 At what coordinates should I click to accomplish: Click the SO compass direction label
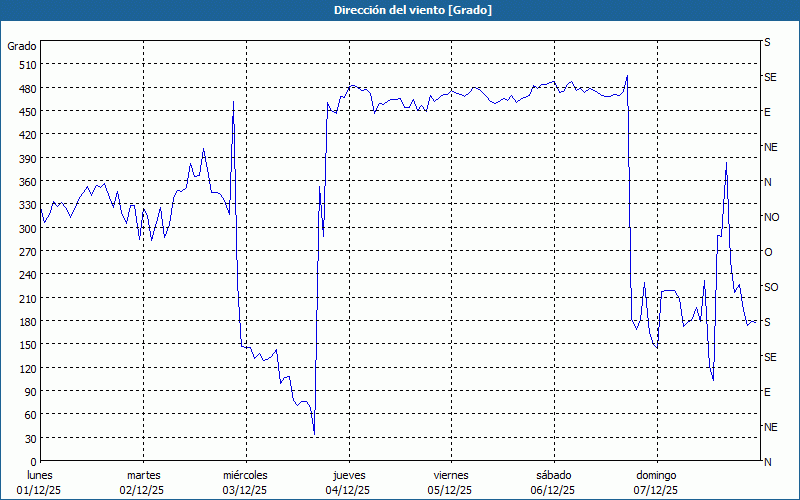(770, 287)
